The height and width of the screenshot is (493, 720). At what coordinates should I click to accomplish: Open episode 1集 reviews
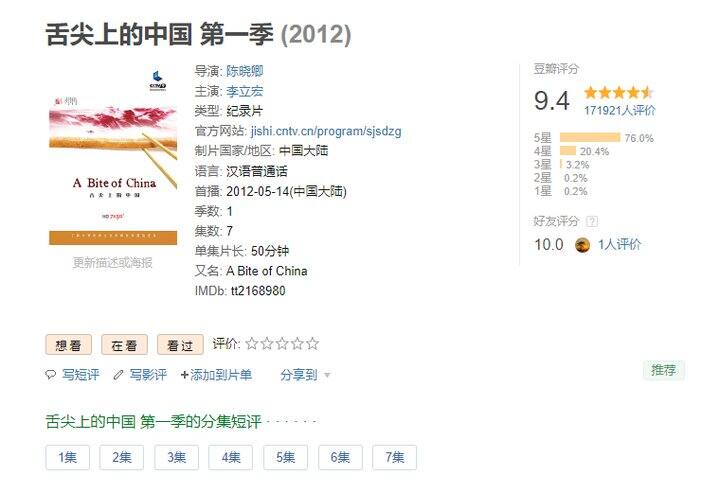click(68, 457)
